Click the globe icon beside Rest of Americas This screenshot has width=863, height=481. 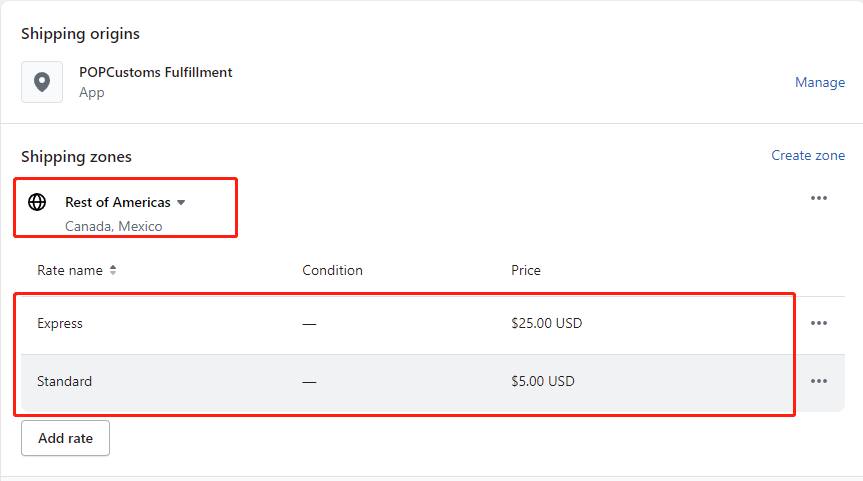tap(37, 202)
